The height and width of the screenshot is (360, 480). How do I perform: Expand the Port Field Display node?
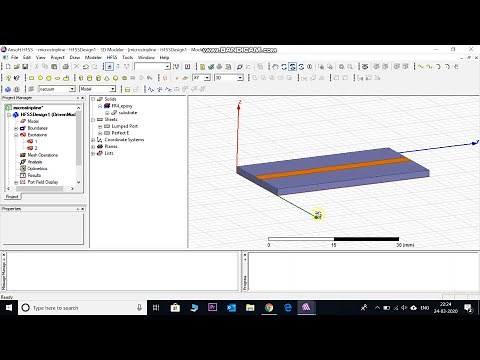pyautogui.click(x=16, y=182)
